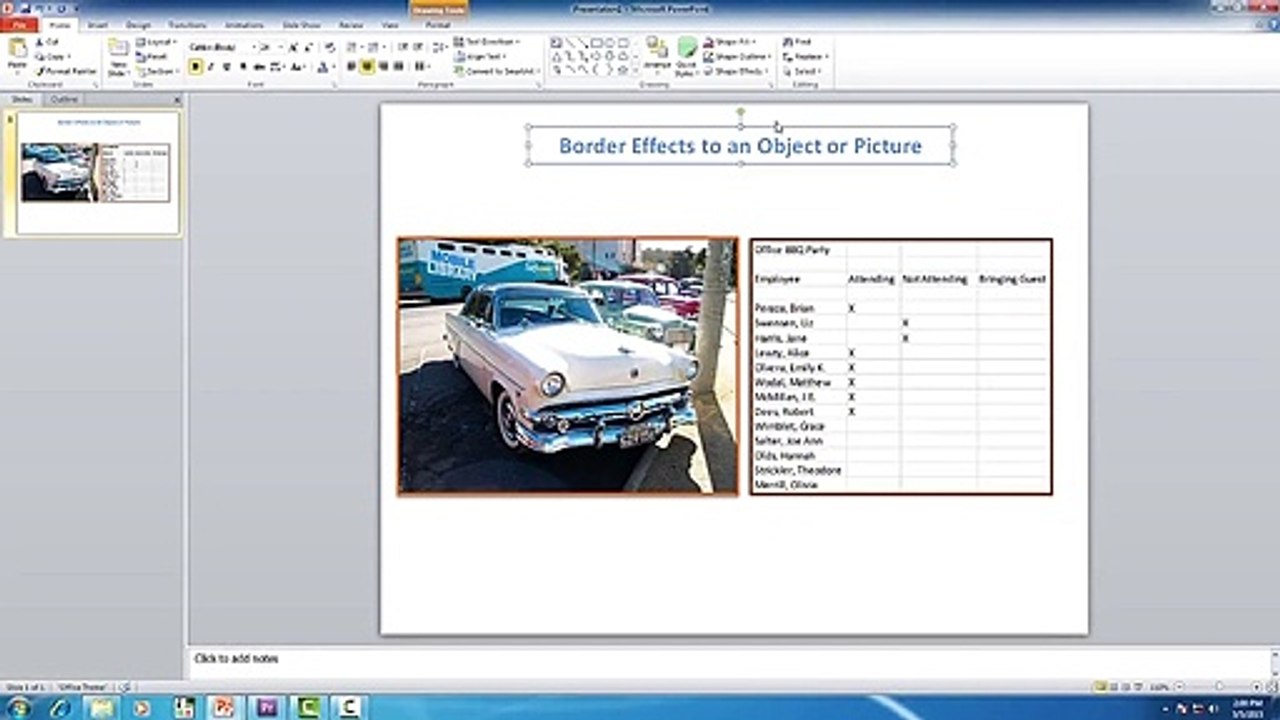Click the PowerPoint taskbar icon
The height and width of the screenshot is (720, 1280).
point(225,708)
